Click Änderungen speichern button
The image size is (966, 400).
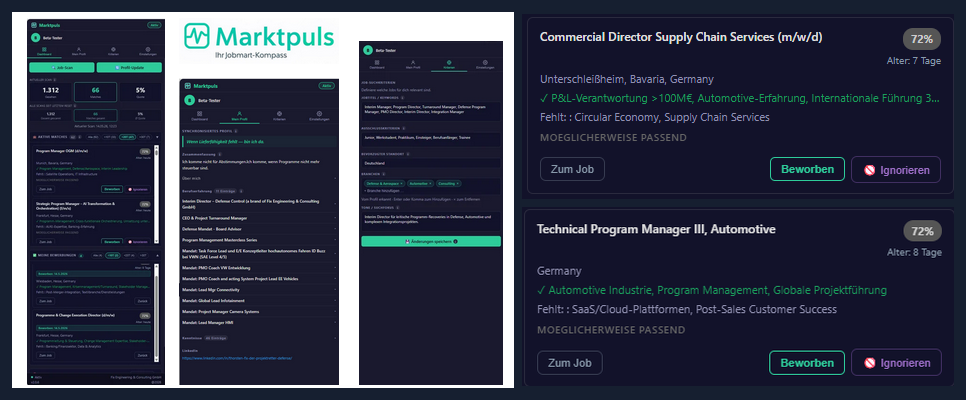pyautogui.click(x=431, y=242)
